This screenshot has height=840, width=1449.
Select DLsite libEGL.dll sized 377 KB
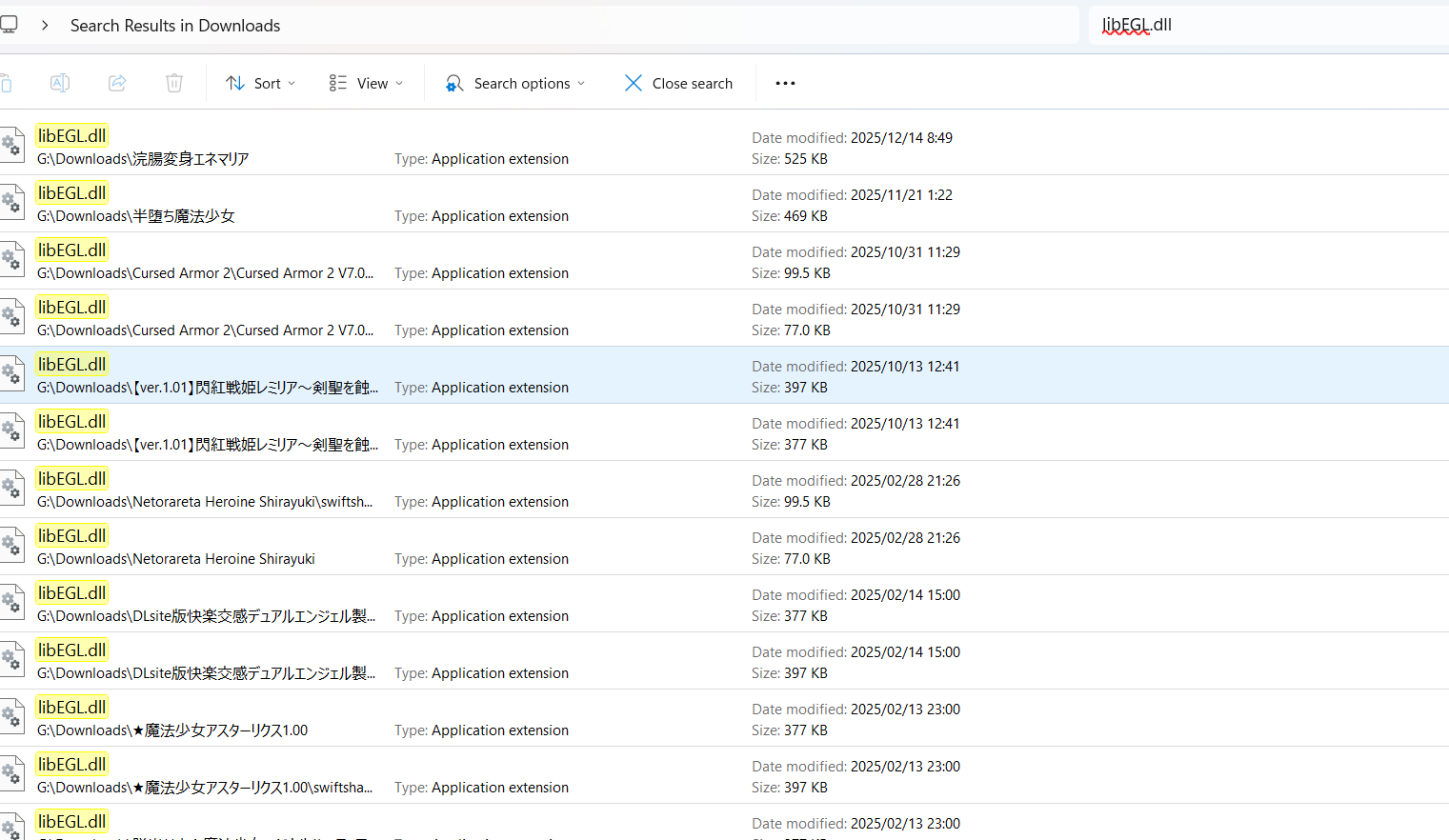[x=724, y=604]
